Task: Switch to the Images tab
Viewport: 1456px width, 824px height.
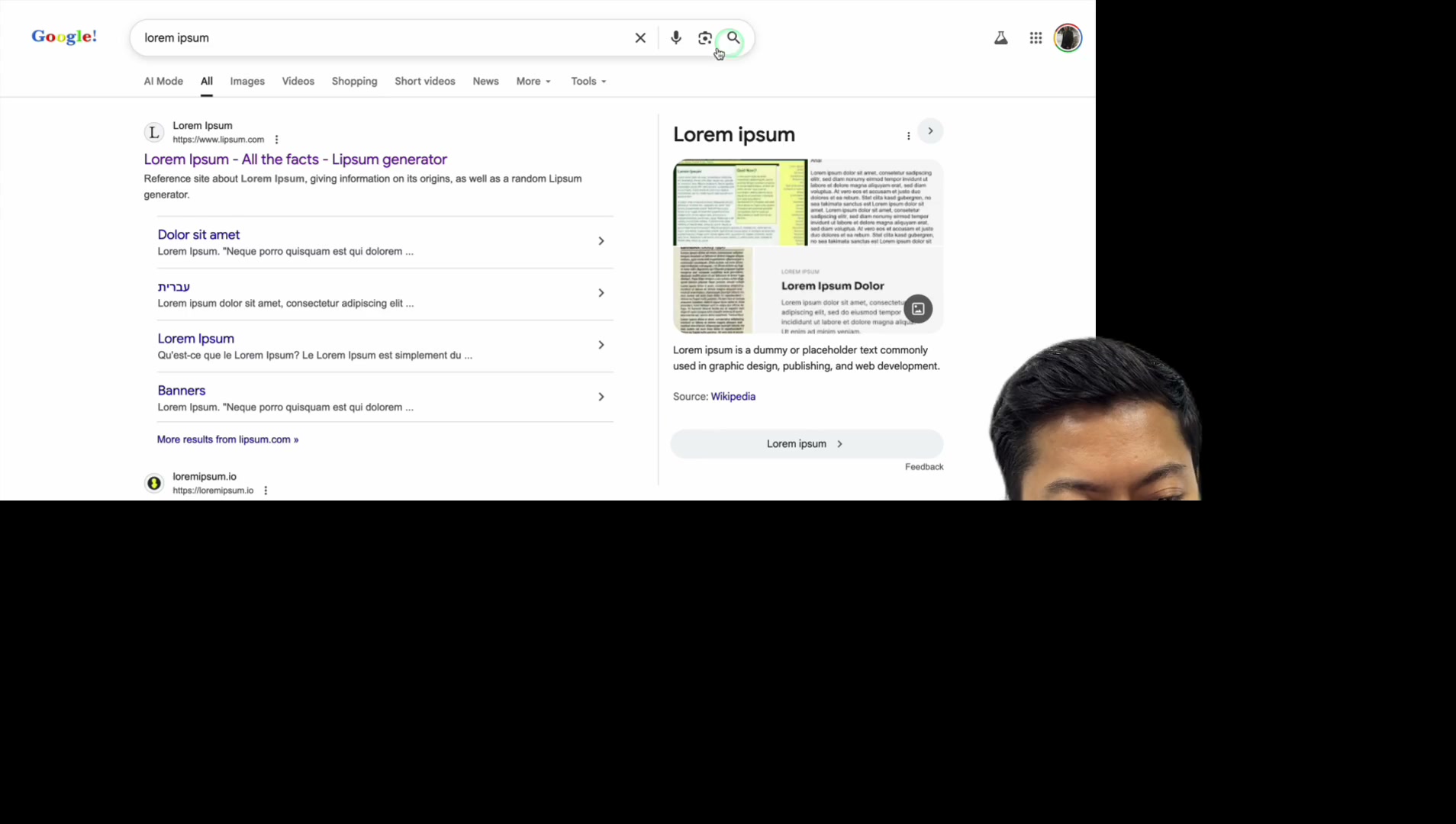Action: point(247,82)
